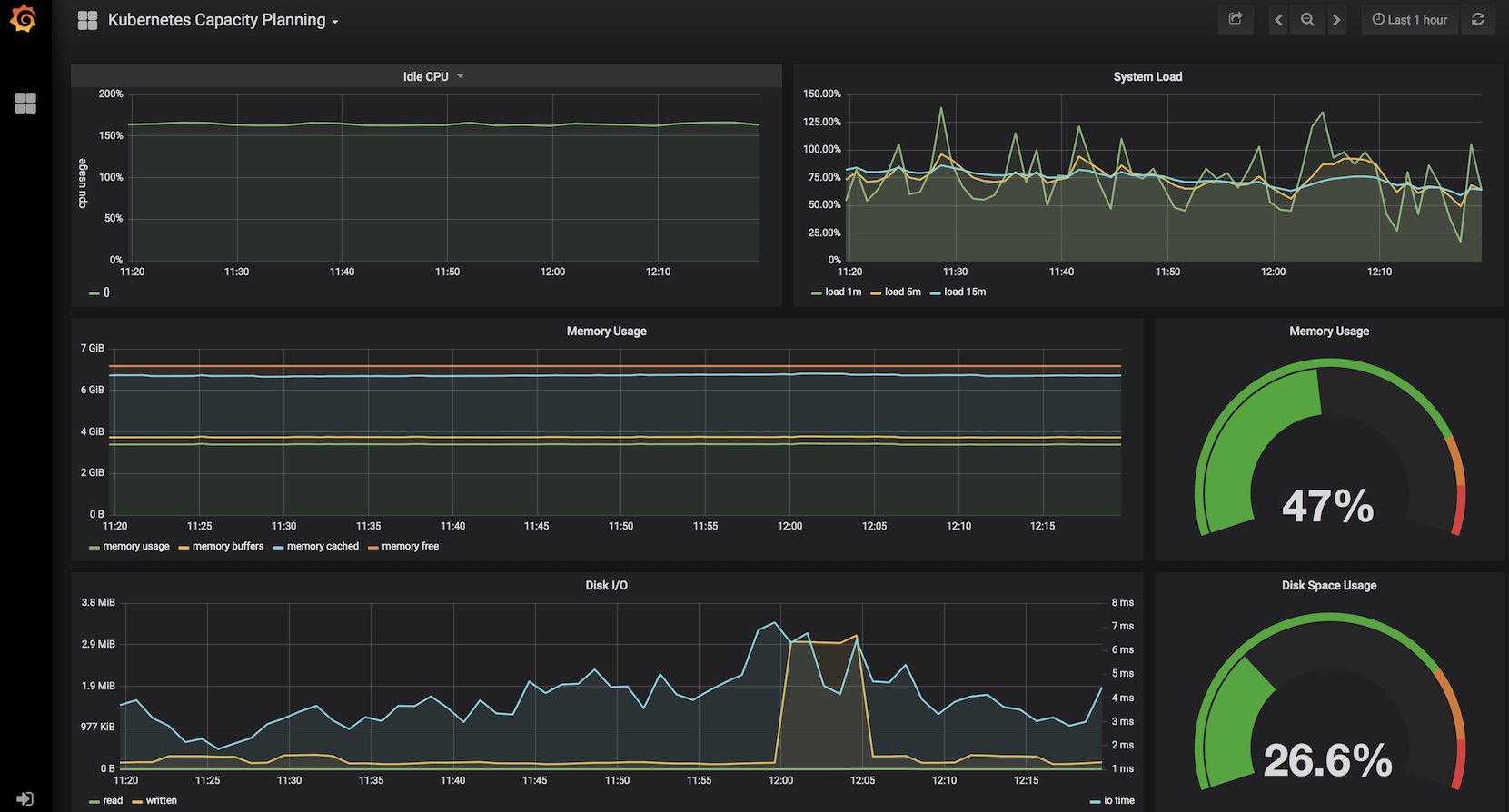Click the 8 ms label on Disk I/O axis

point(1123,602)
